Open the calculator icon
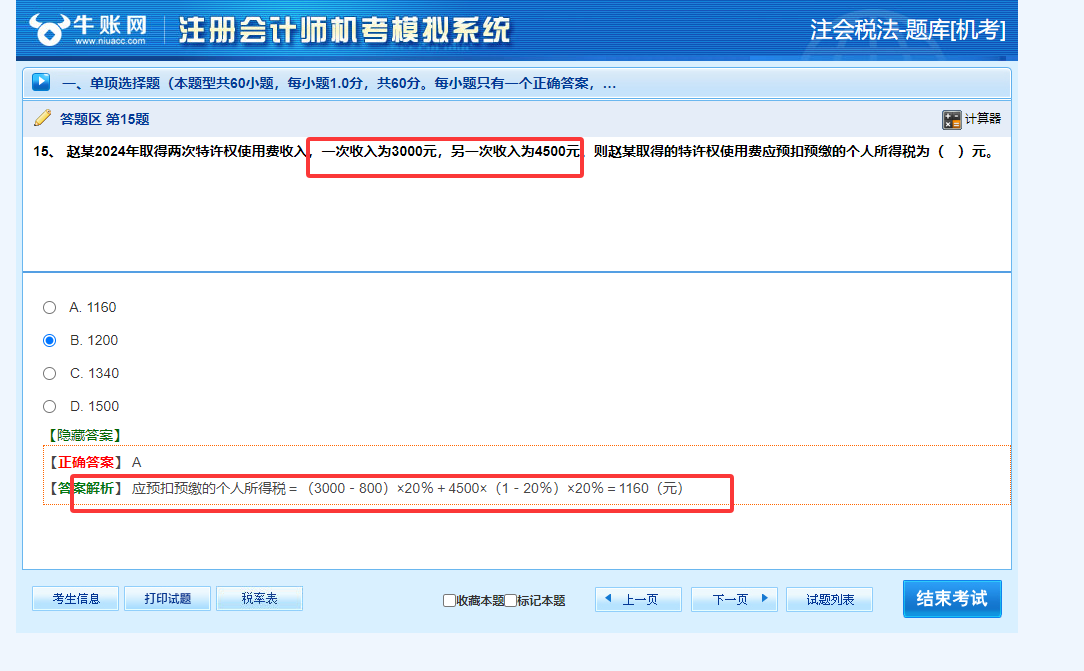Image resolution: width=1084 pixels, height=671 pixels. [951, 120]
